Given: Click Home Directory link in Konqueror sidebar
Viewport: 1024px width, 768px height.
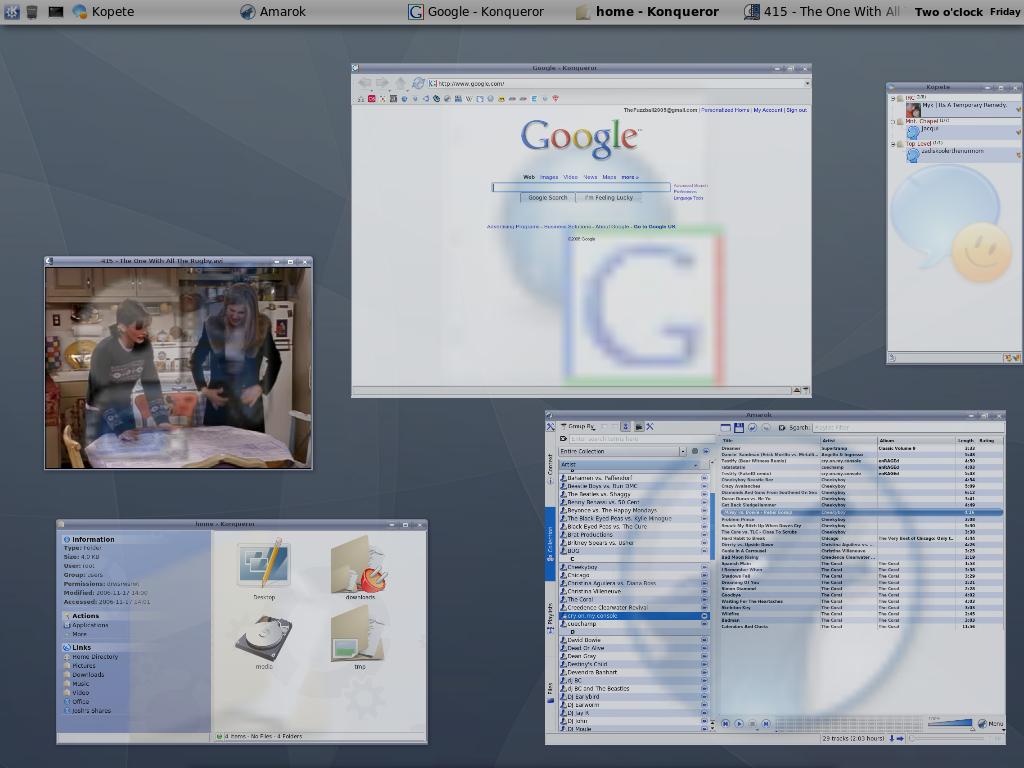Looking at the screenshot, I should click(x=95, y=657).
